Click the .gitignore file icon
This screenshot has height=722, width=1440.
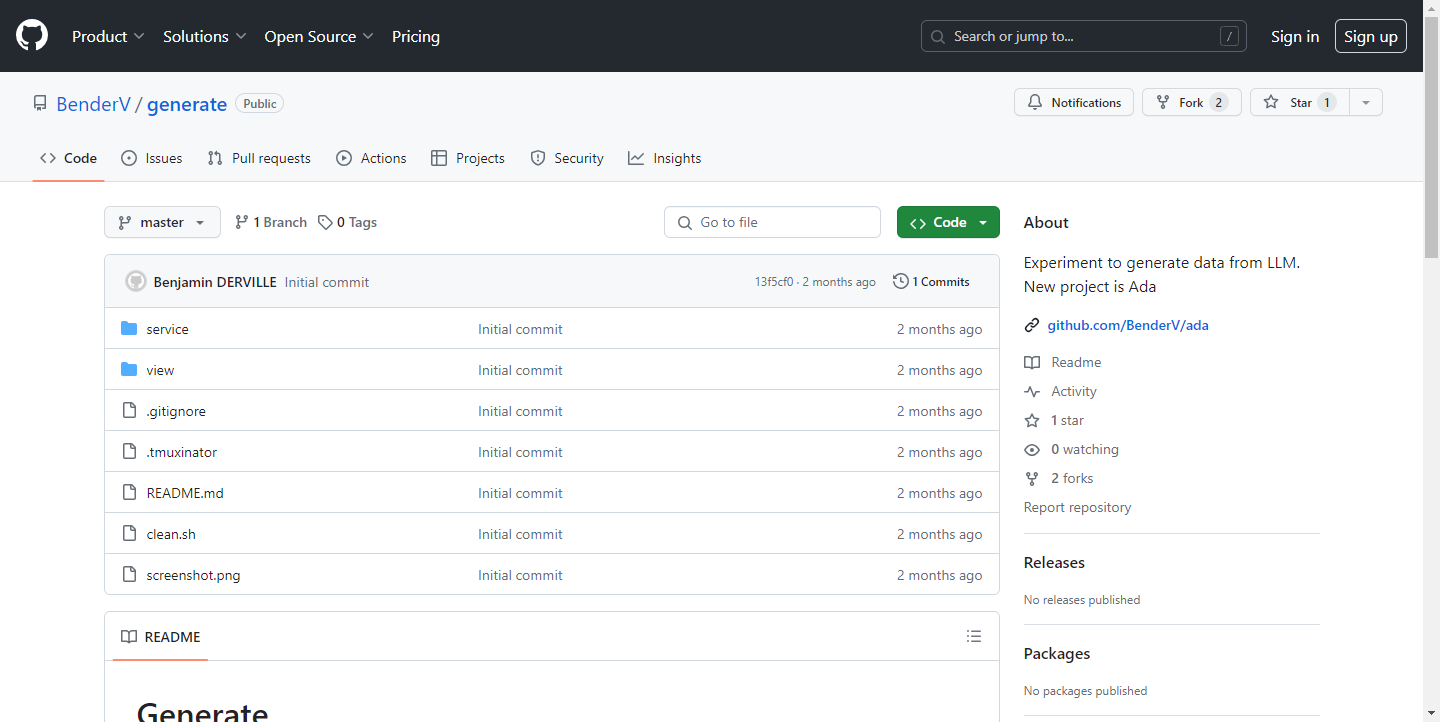pos(129,411)
